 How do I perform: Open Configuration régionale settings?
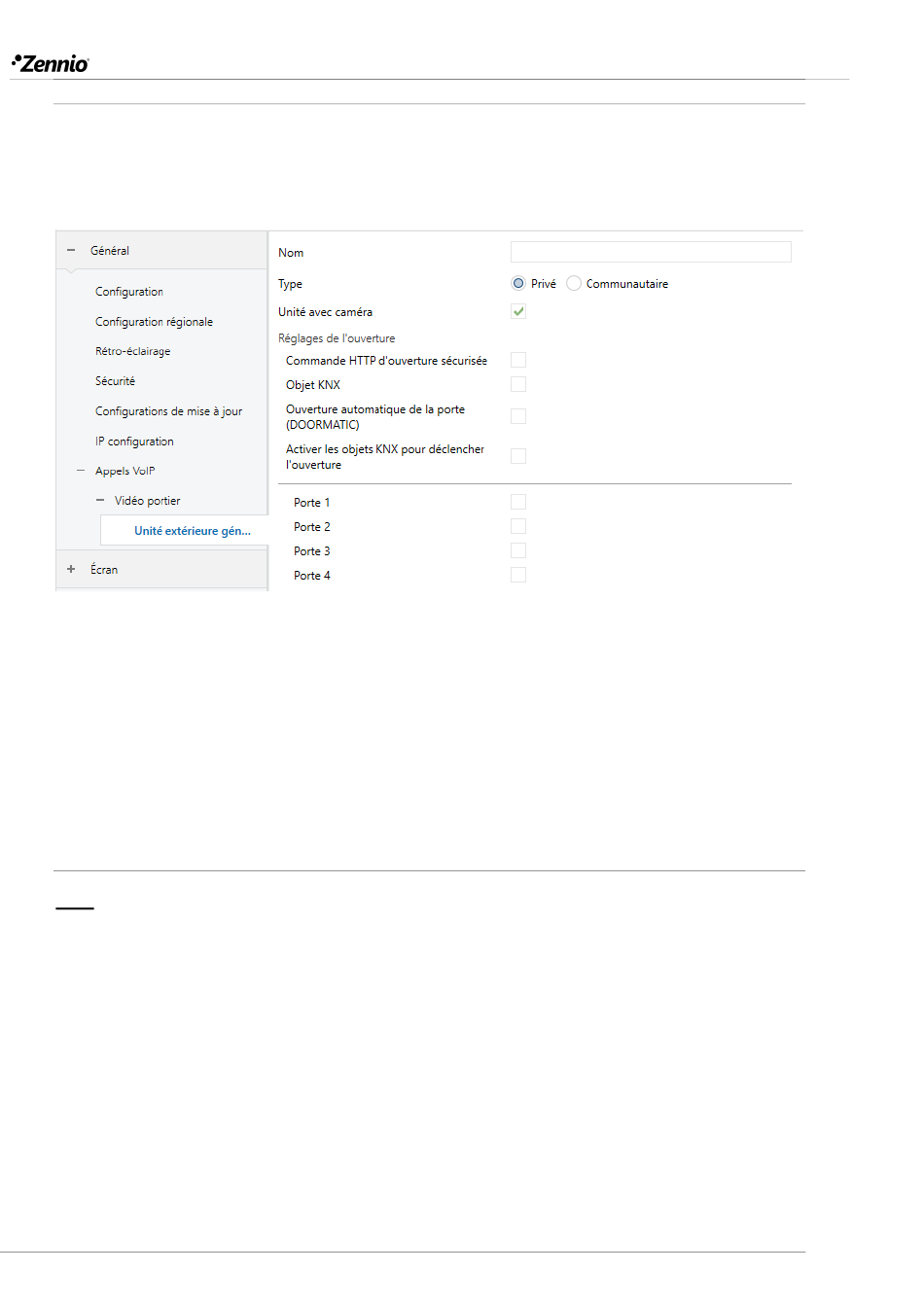point(154,322)
